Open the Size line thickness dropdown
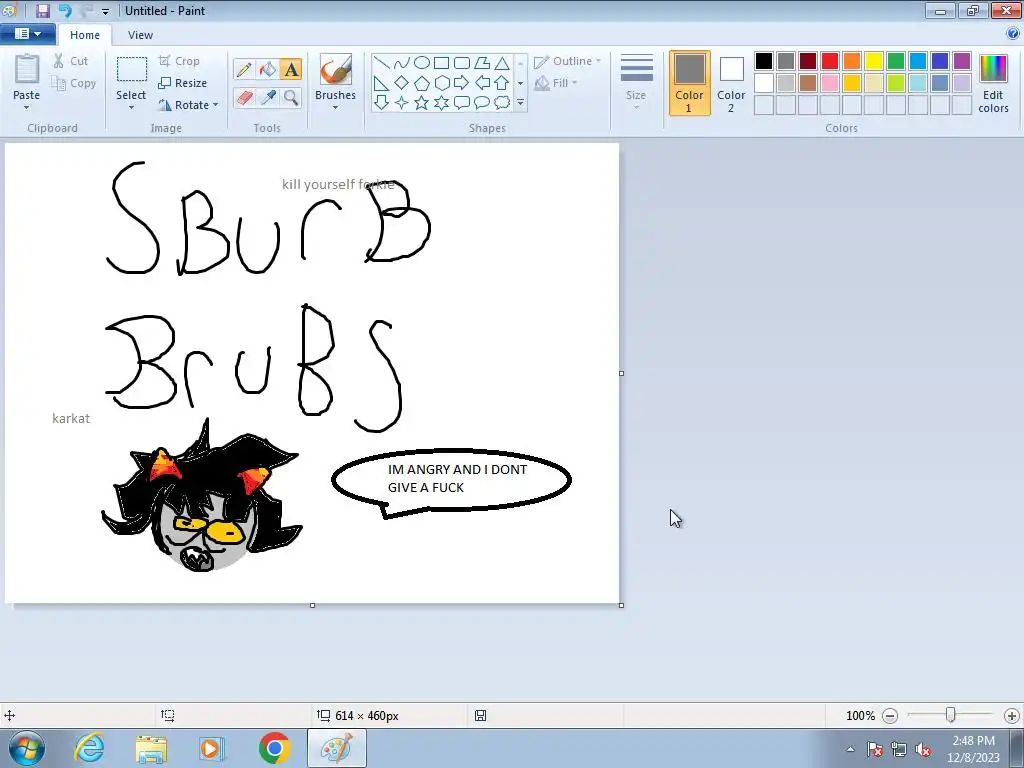Viewport: 1024px width, 768px height. click(636, 82)
